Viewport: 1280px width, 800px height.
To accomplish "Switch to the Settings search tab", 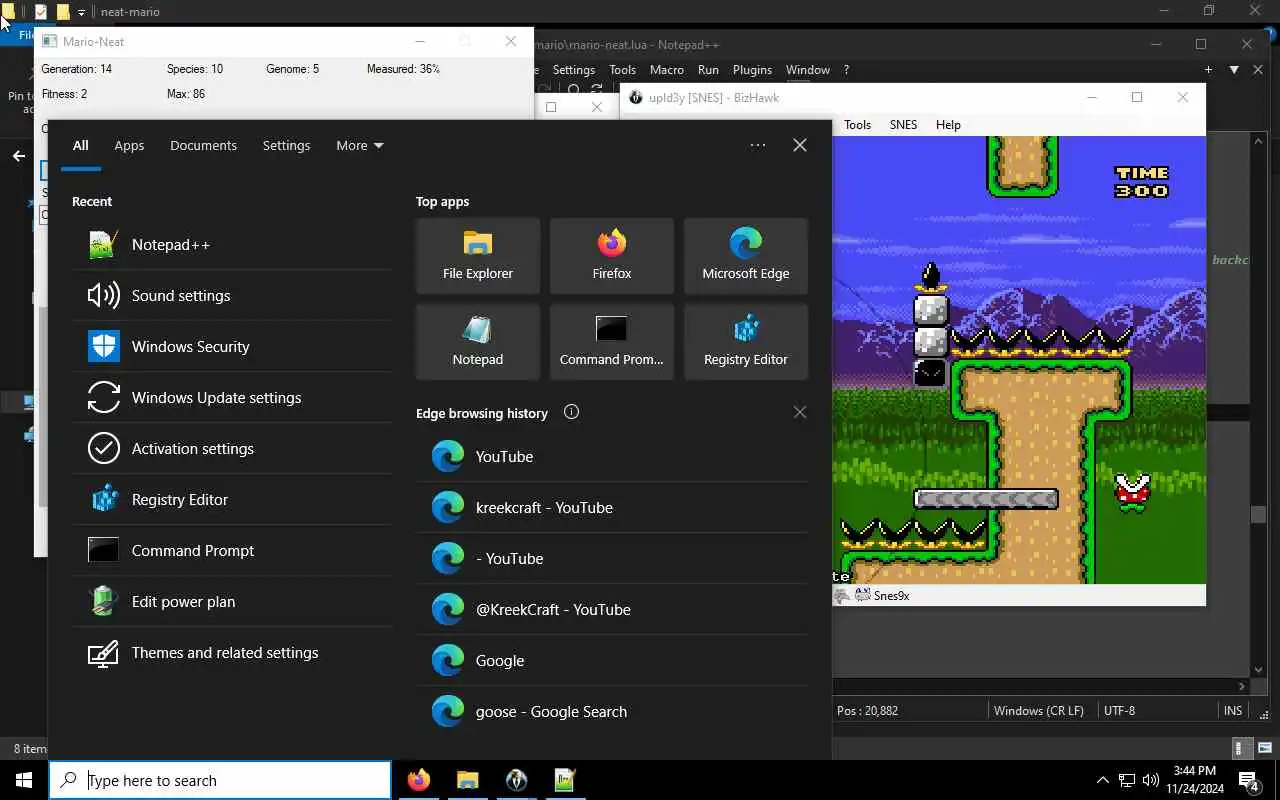I will pos(286,145).
